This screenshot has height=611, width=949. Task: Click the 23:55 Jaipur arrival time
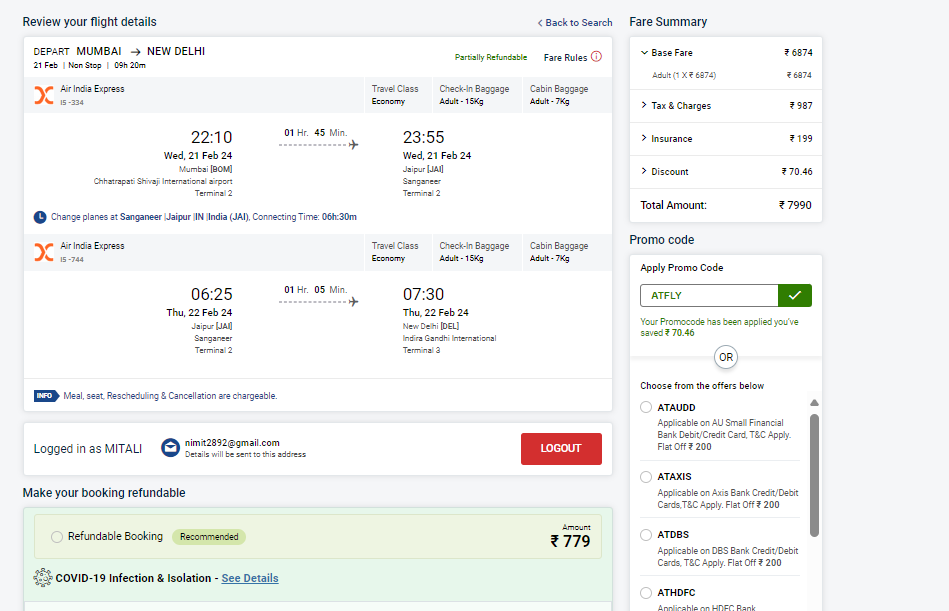tap(424, 137)
